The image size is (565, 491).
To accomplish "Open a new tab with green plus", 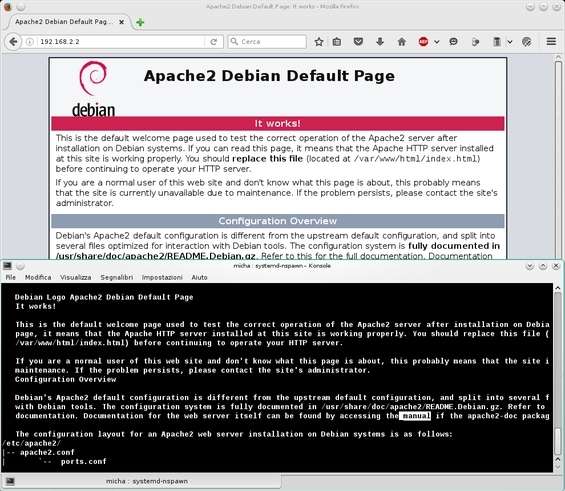I will tap(140, 22).
